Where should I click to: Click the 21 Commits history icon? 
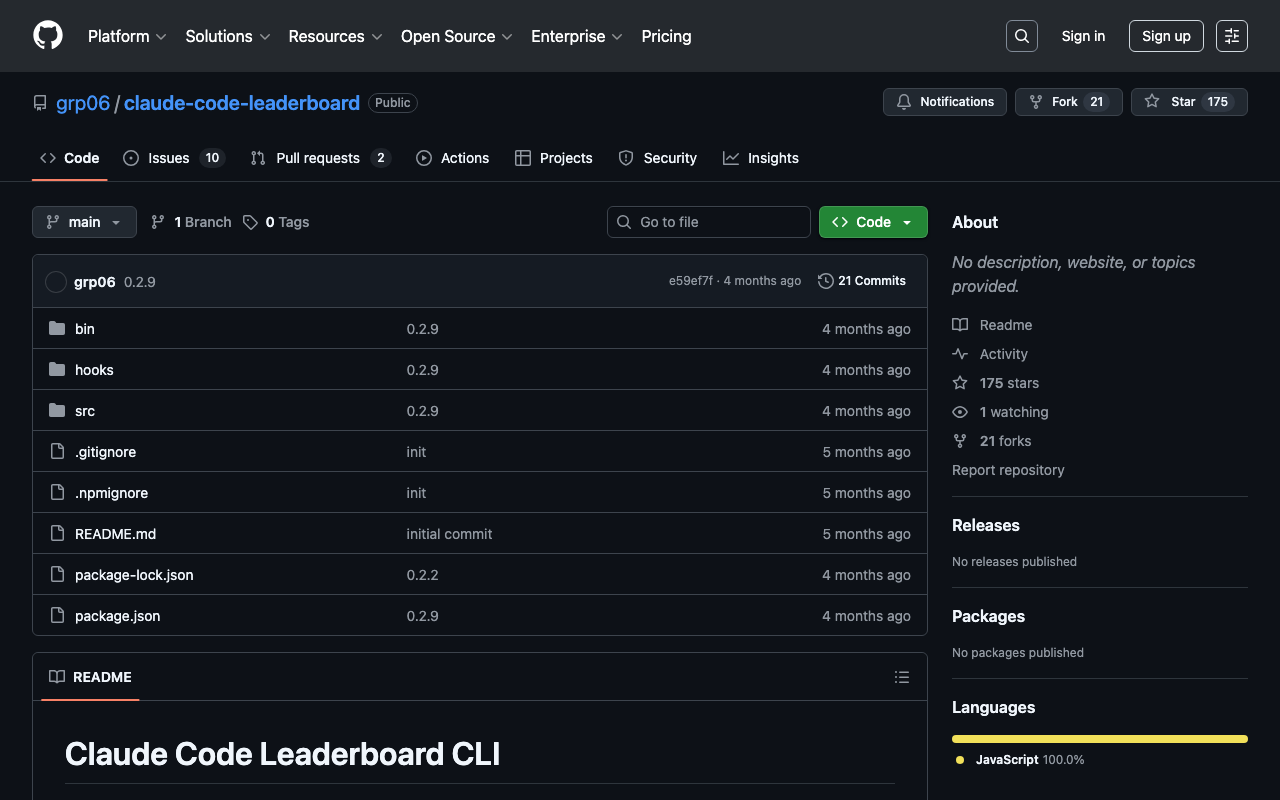tap(825, 281)
